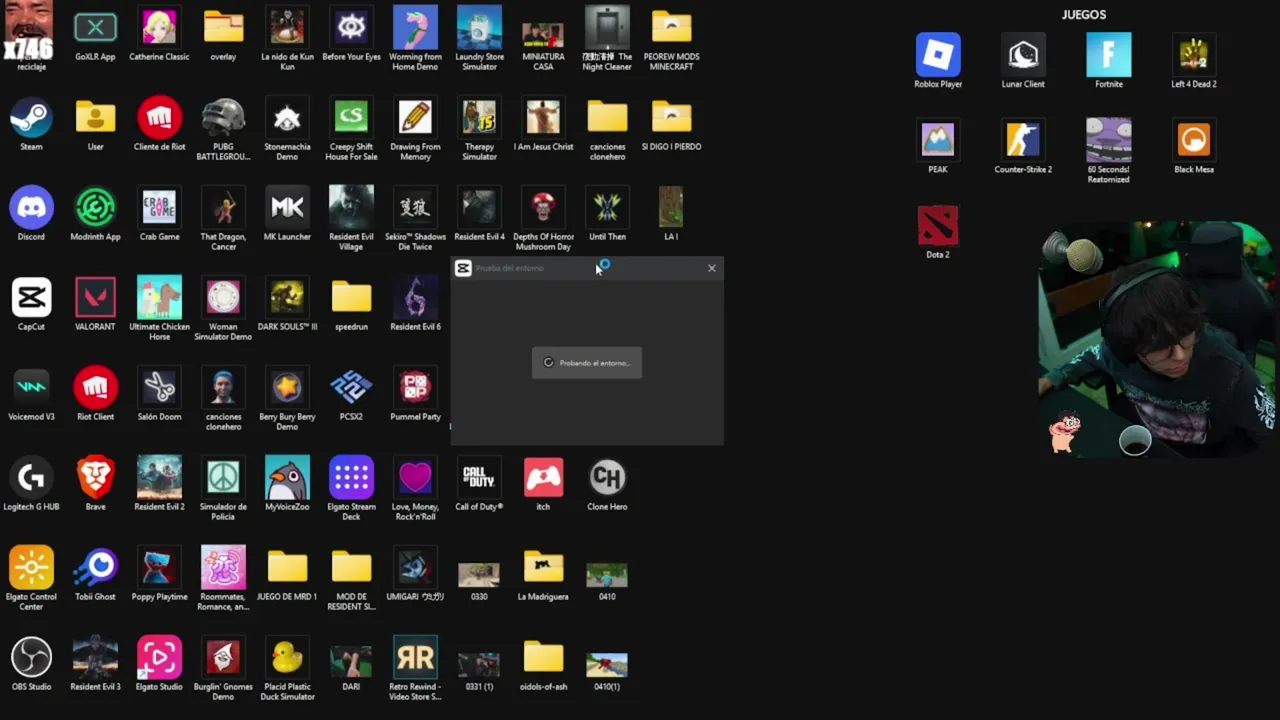Open Retro Rewind Video Store icon
Viewport: 1280px width, 720px height.
point(415,658)
